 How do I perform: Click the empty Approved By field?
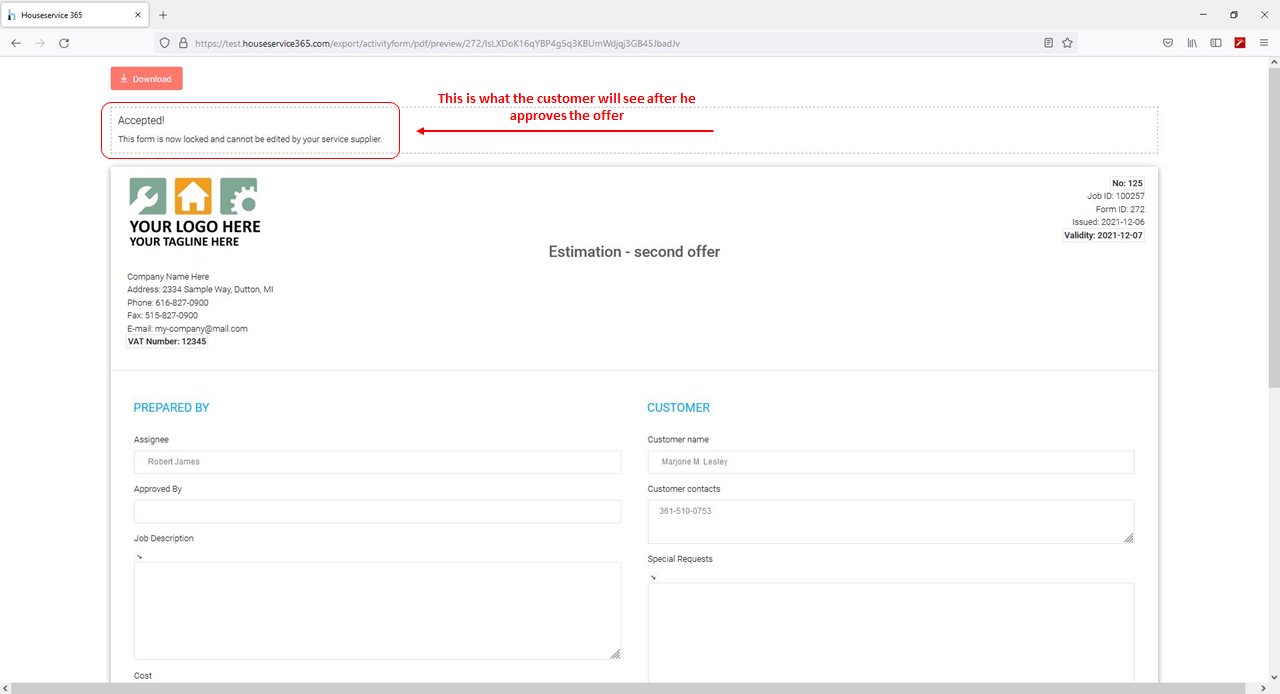[377, 511]
